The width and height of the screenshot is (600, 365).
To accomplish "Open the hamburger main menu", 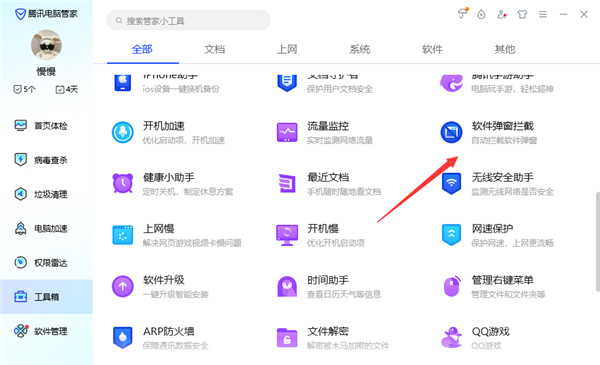I will (543, 15).
